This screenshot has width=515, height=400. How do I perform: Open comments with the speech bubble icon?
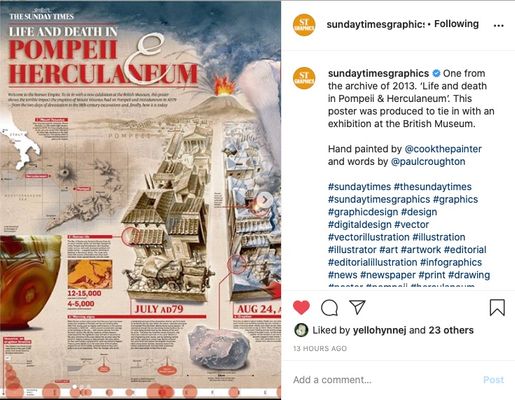tap(329, 307)
